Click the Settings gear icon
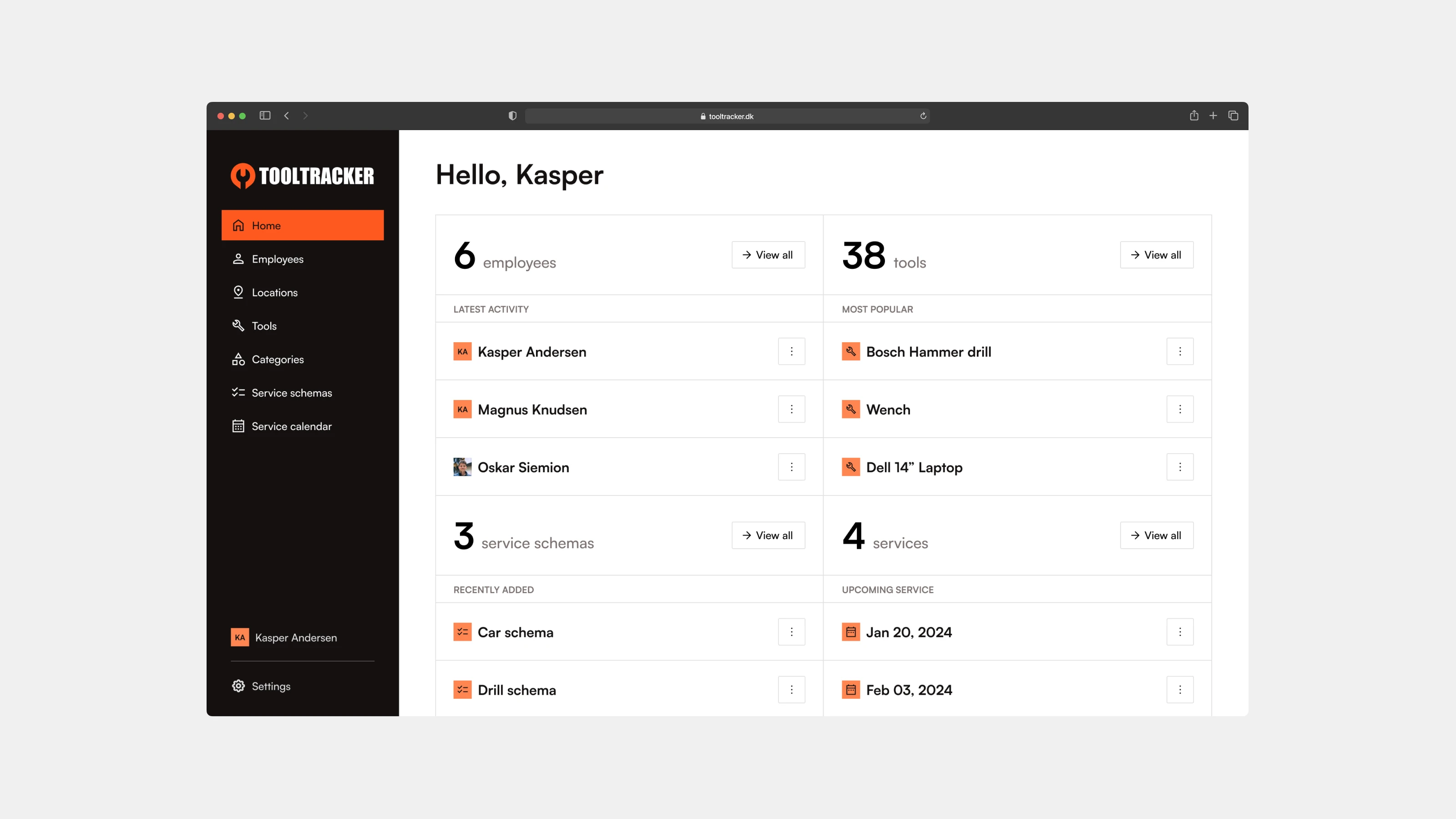 (x=238, y=686)
